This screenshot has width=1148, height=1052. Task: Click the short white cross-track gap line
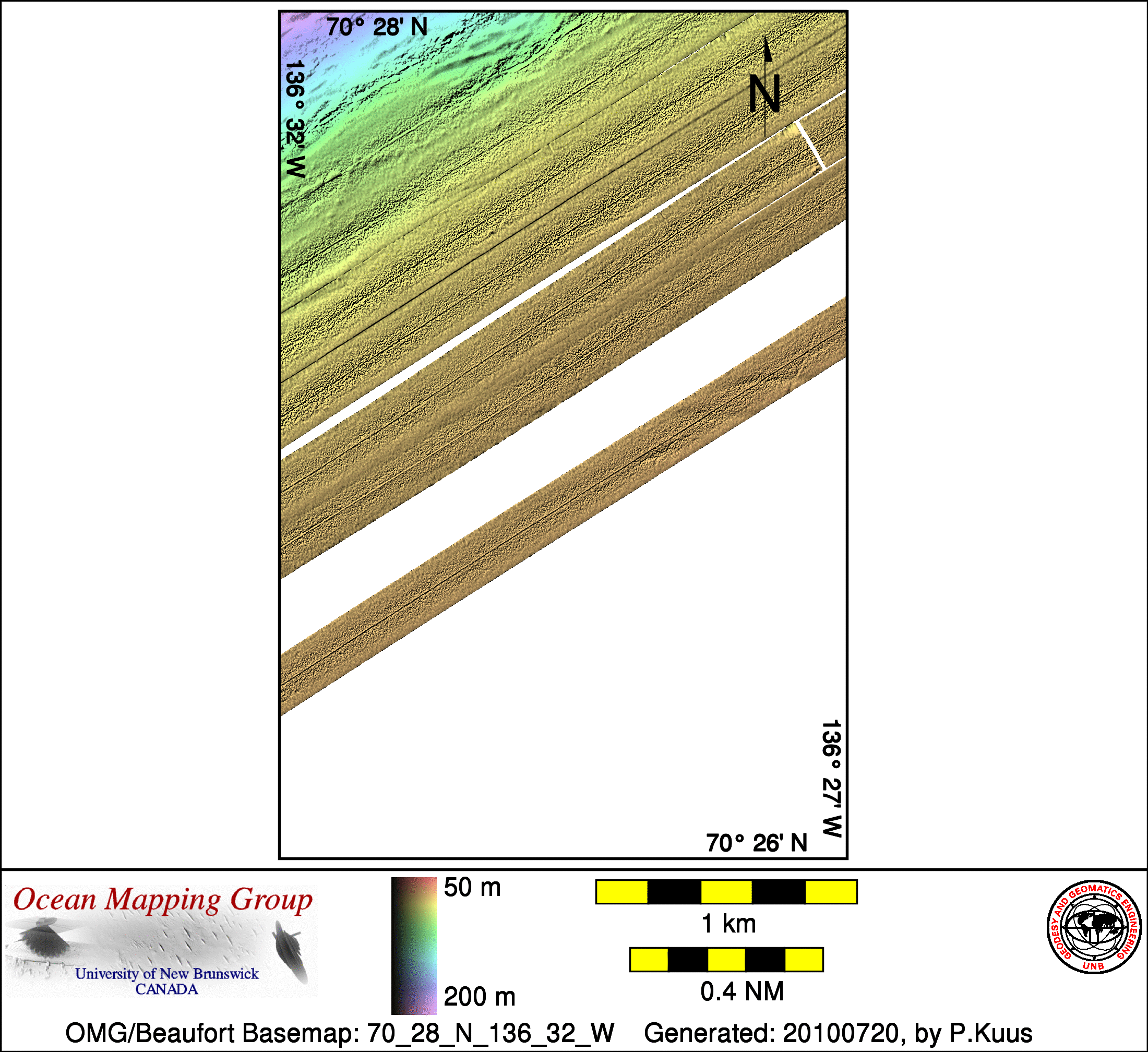coord(810,144)
